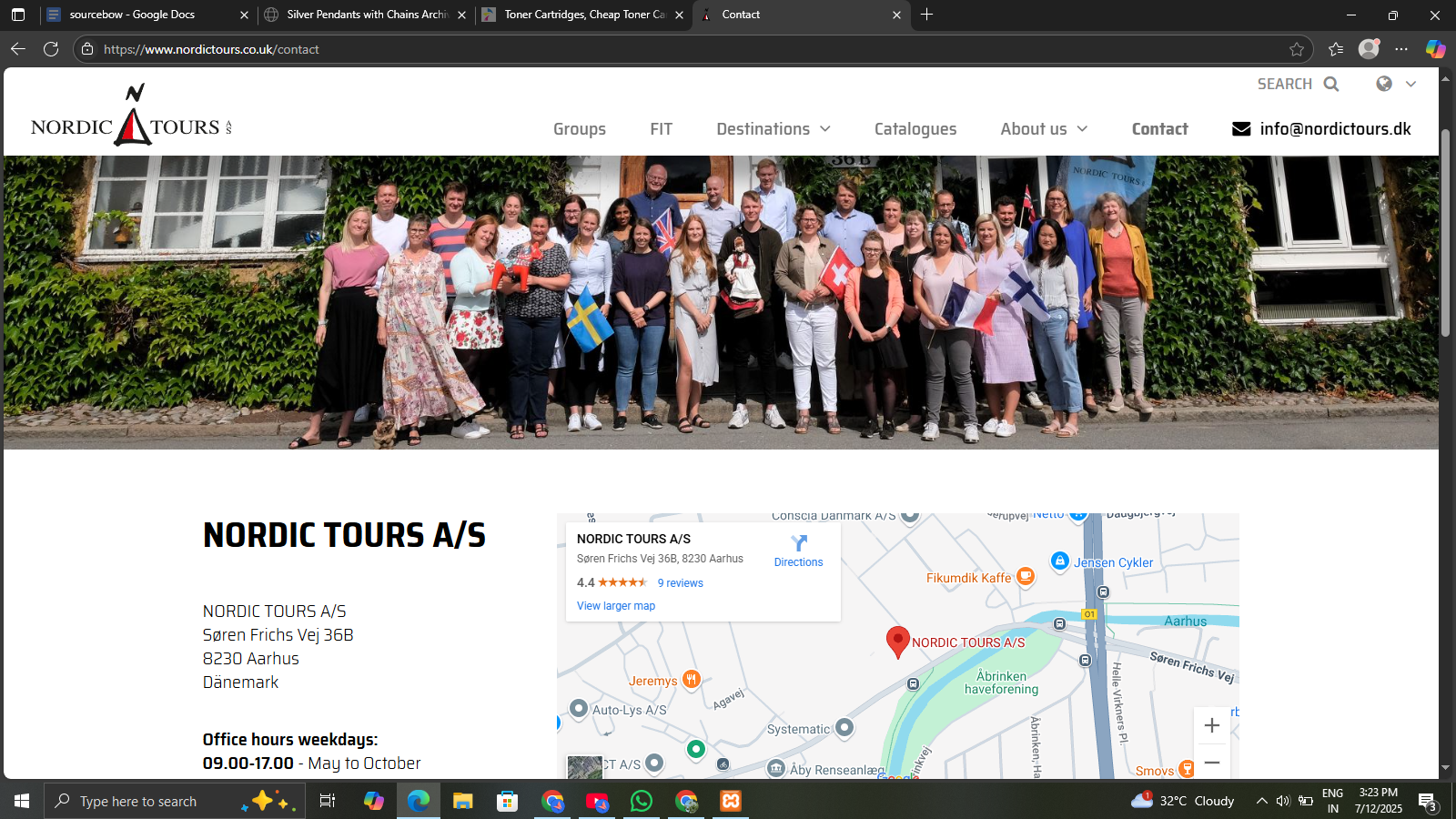1456x819 pixels.
Task: Click the Søren Frichs Vej 36B address text
Action: click(x=278, y=635)
